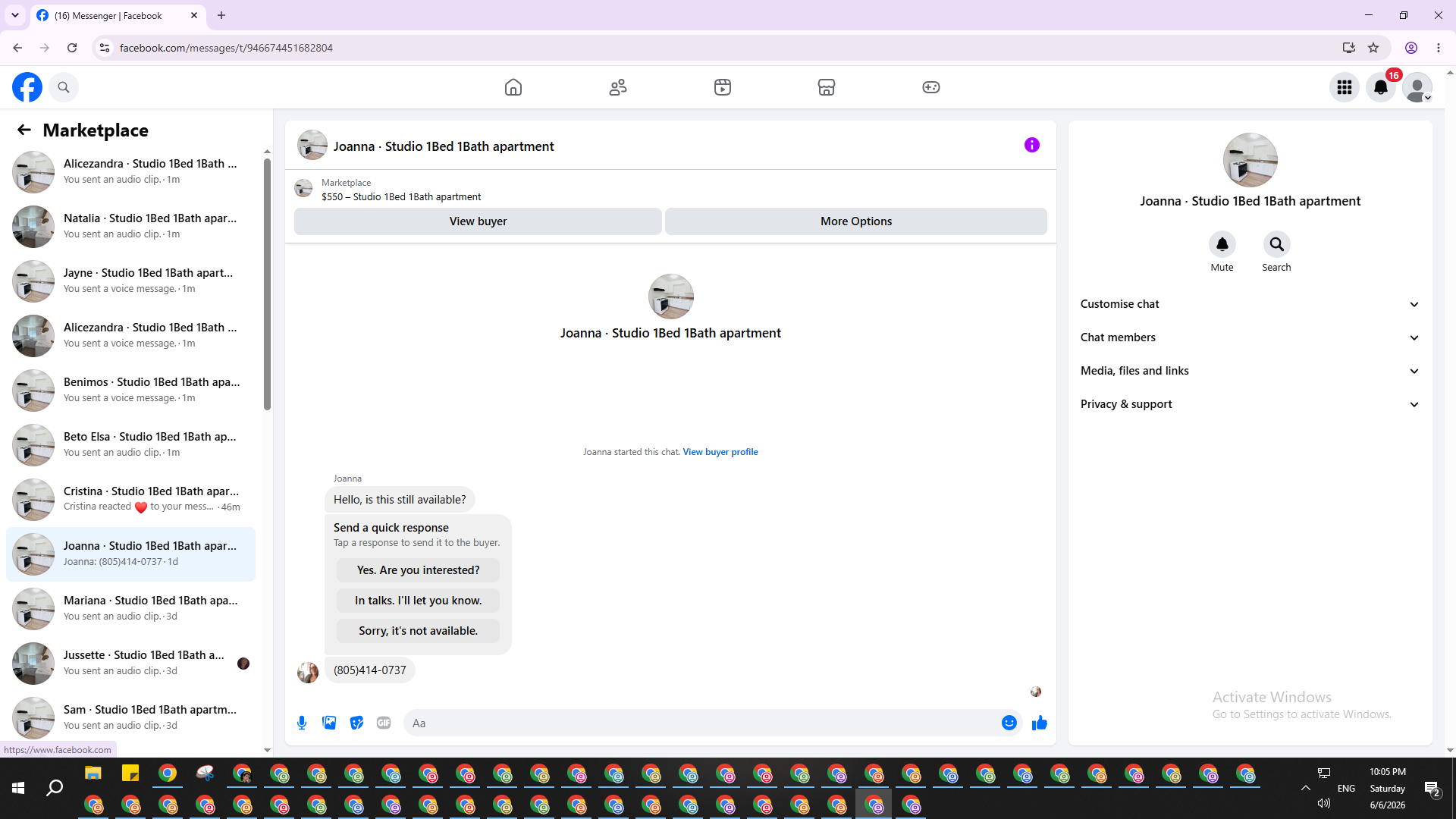The width and height of the screenshot is (1456, 819).
Task: Open the Reels video icon
Action: point(723,87)
